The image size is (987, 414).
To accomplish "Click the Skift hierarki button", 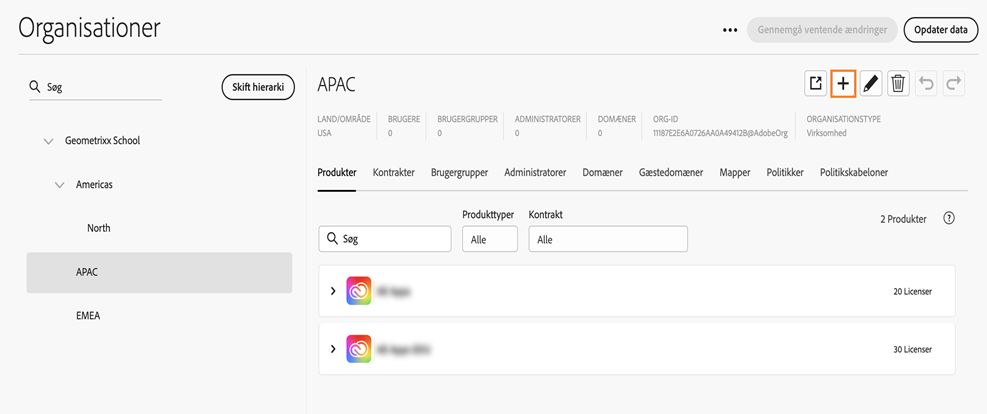I will click(258, 87).
